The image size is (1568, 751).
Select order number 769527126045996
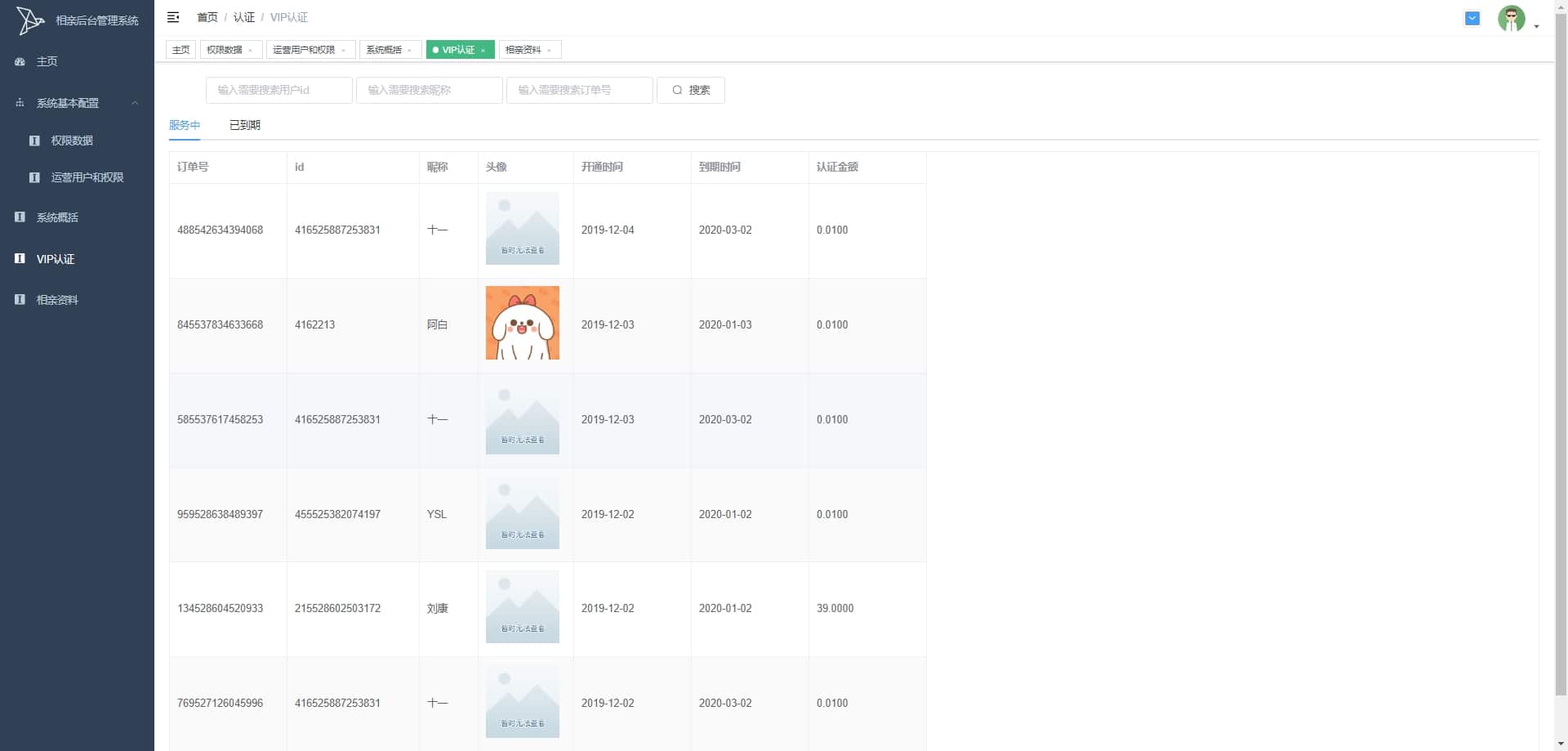(x=220, y=703)
